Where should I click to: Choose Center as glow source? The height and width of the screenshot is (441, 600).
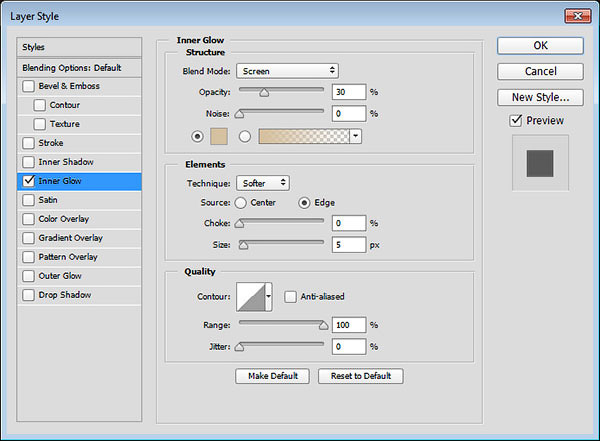pos(240,203)
